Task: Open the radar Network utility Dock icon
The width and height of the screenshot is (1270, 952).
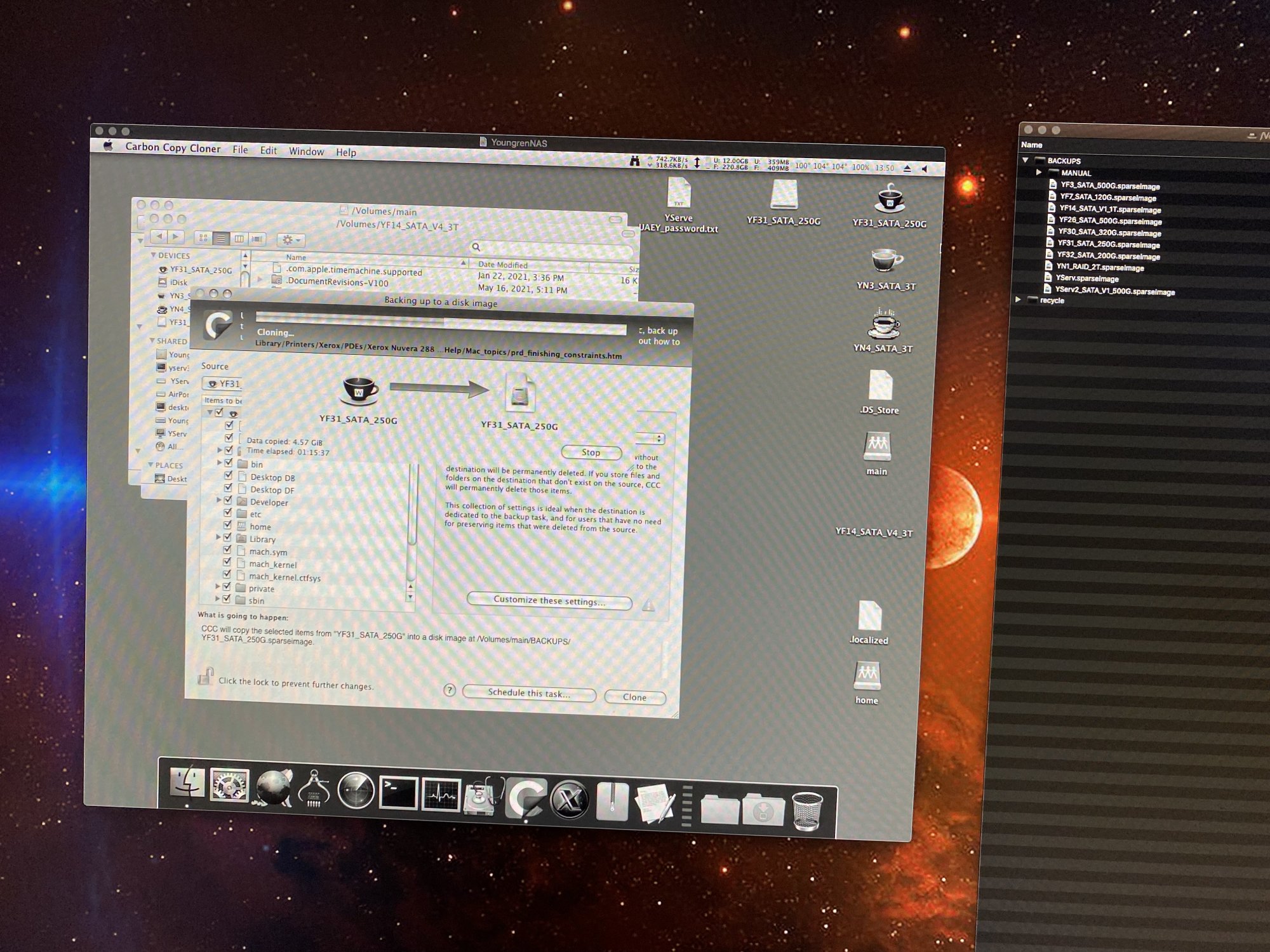Action: click(x=356, y=791)
